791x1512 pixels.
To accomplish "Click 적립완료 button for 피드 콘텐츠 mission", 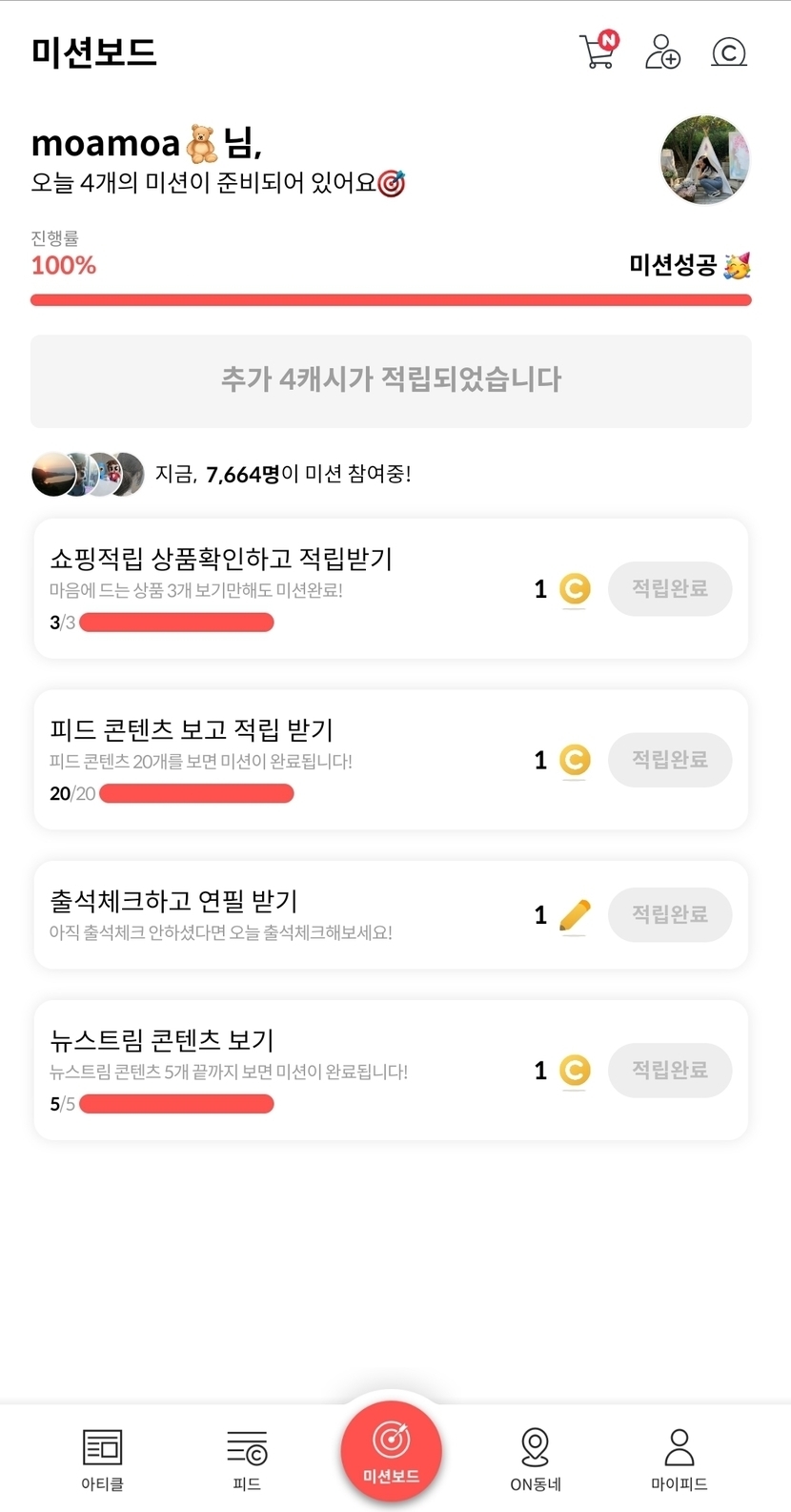I will tap(670, 760).
